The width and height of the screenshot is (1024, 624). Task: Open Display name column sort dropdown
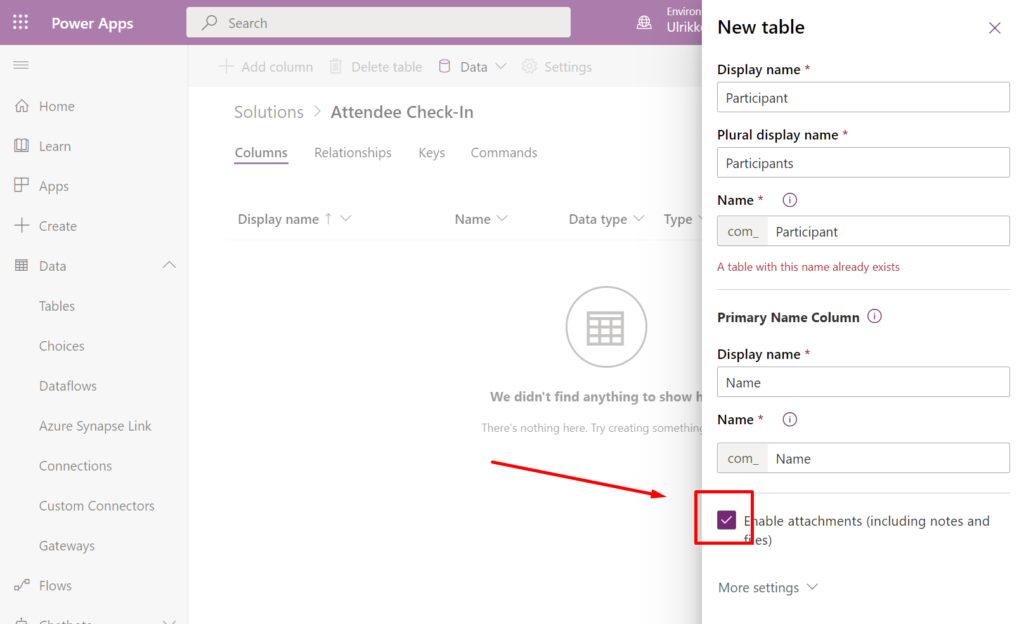point(346,219)
